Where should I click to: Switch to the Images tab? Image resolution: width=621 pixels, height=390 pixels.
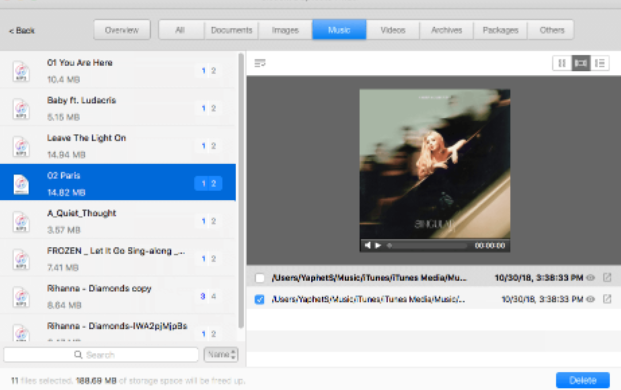point(285,30)
